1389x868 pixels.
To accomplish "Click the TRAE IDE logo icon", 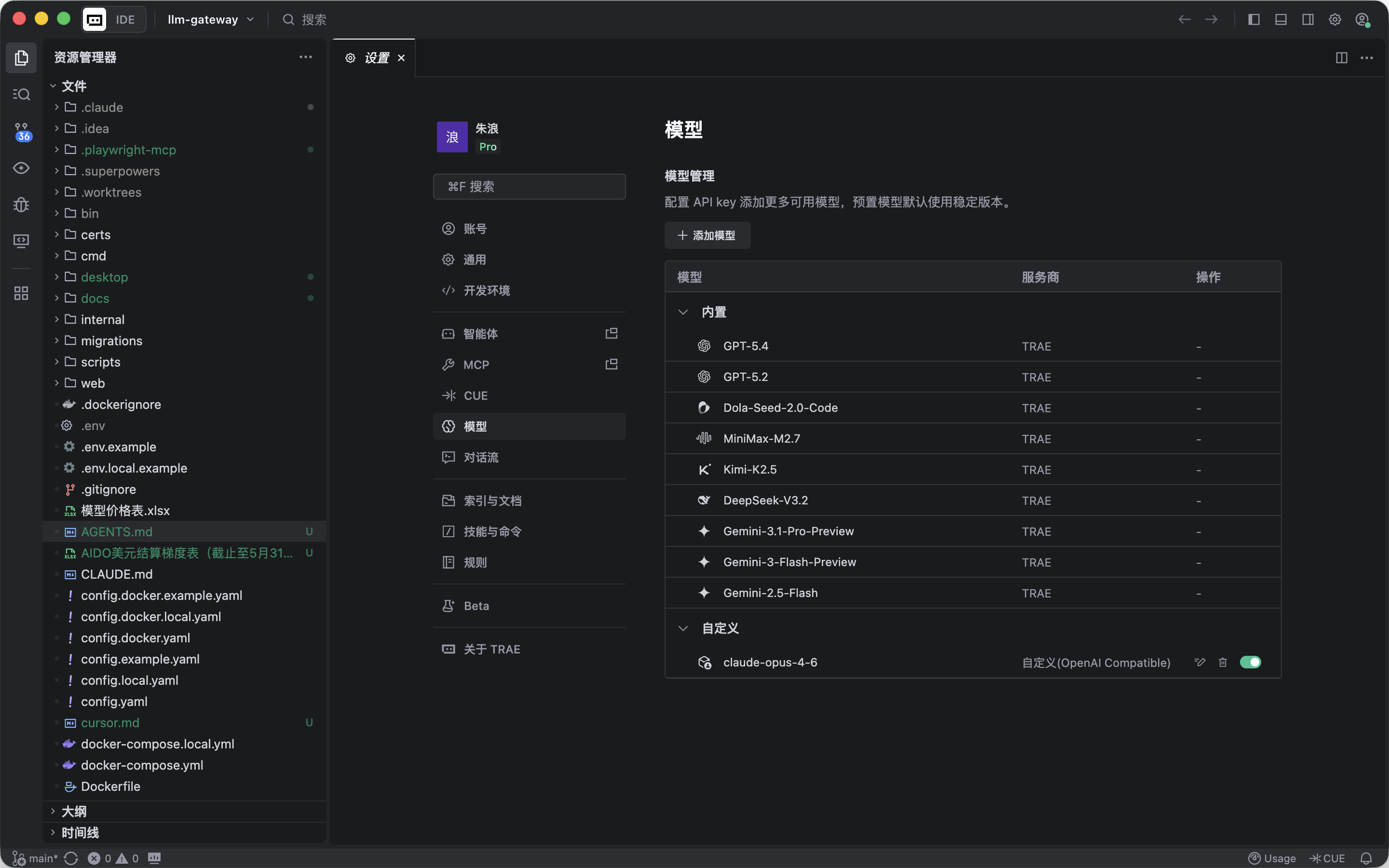I will point(95,19).
